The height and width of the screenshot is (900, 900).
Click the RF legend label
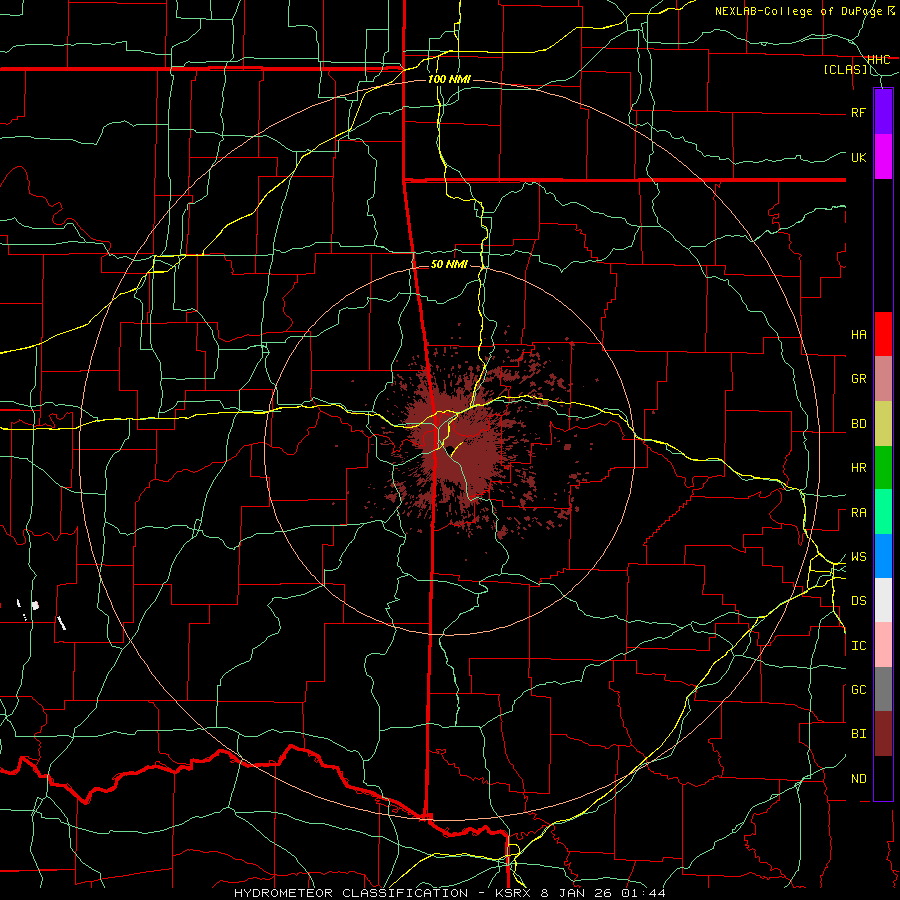858,113
